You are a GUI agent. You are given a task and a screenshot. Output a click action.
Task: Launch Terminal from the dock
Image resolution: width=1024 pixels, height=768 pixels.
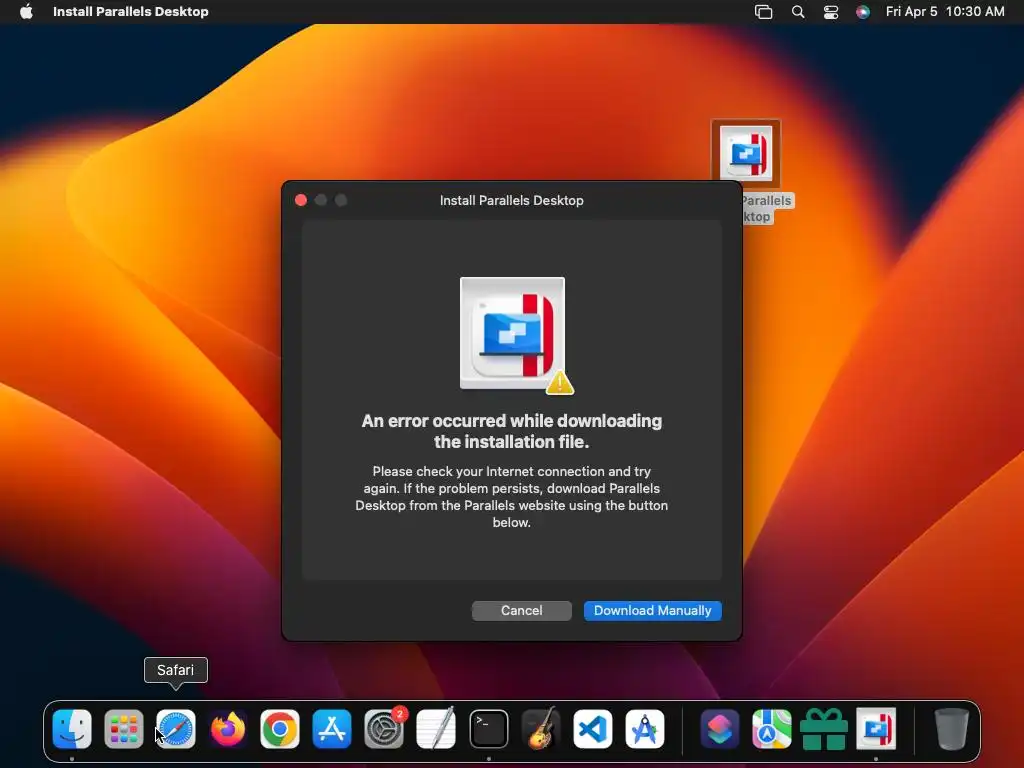(x=488, y=728)
